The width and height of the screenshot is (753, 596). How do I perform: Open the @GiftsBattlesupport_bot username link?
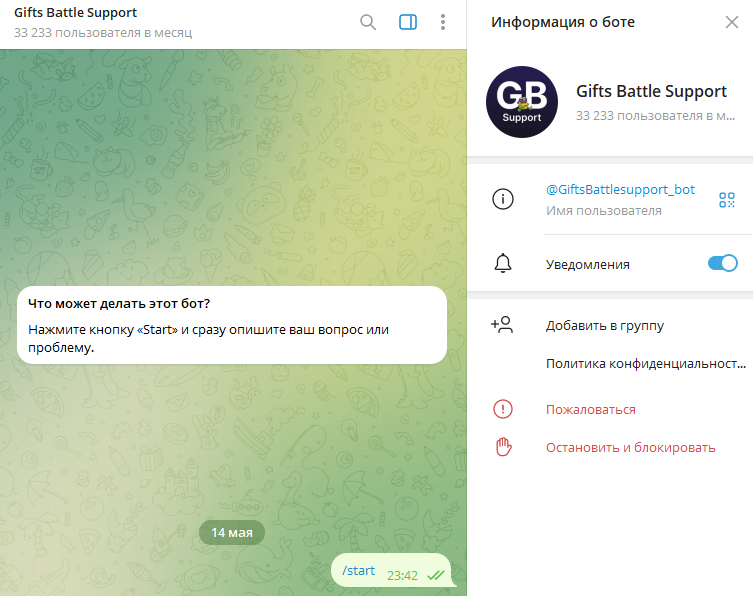pos(620,190)
